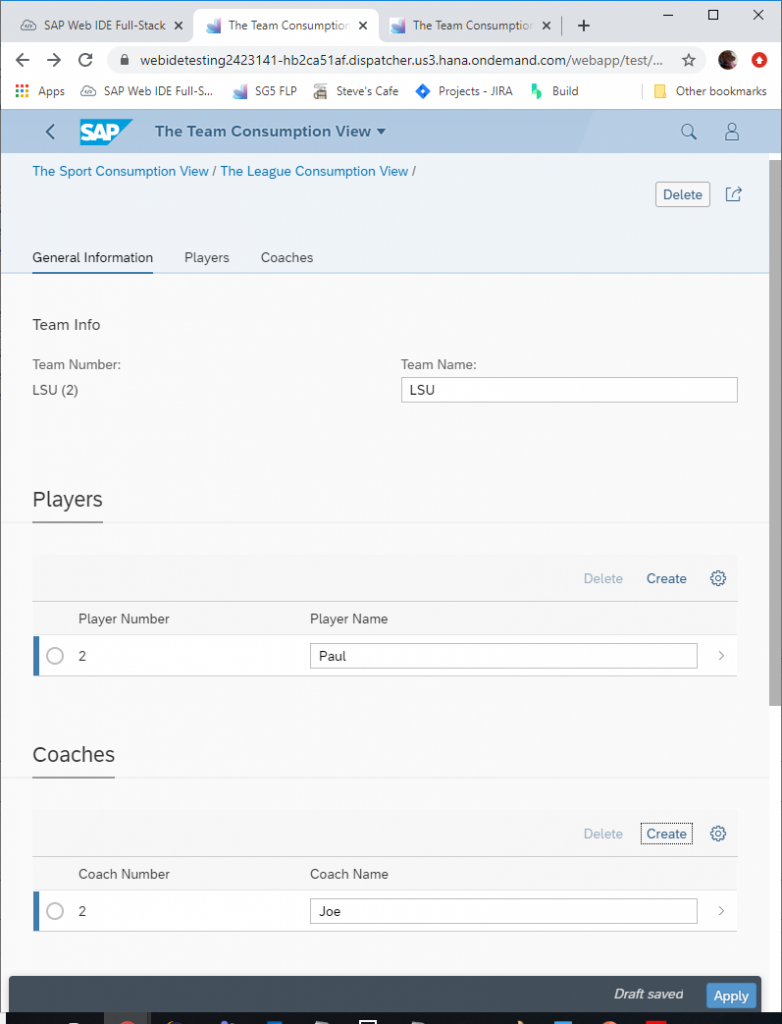
Task: Reload the page with the refresh icon
Action: [85, 60]
